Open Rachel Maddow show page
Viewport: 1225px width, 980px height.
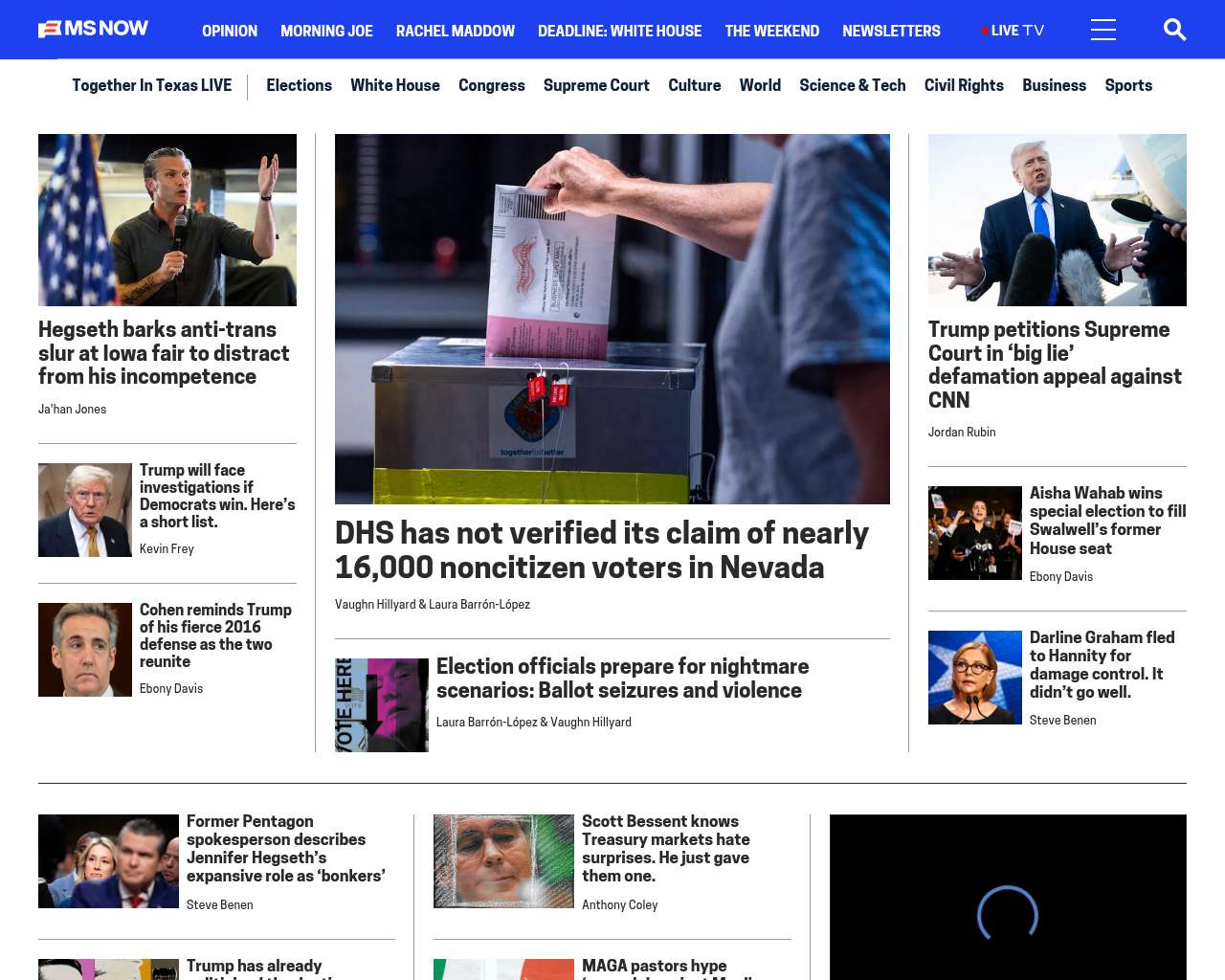(456, 31)
